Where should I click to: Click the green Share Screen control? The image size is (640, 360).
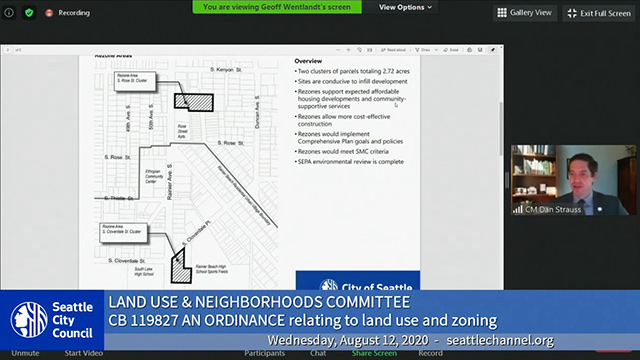click(374, 353)
